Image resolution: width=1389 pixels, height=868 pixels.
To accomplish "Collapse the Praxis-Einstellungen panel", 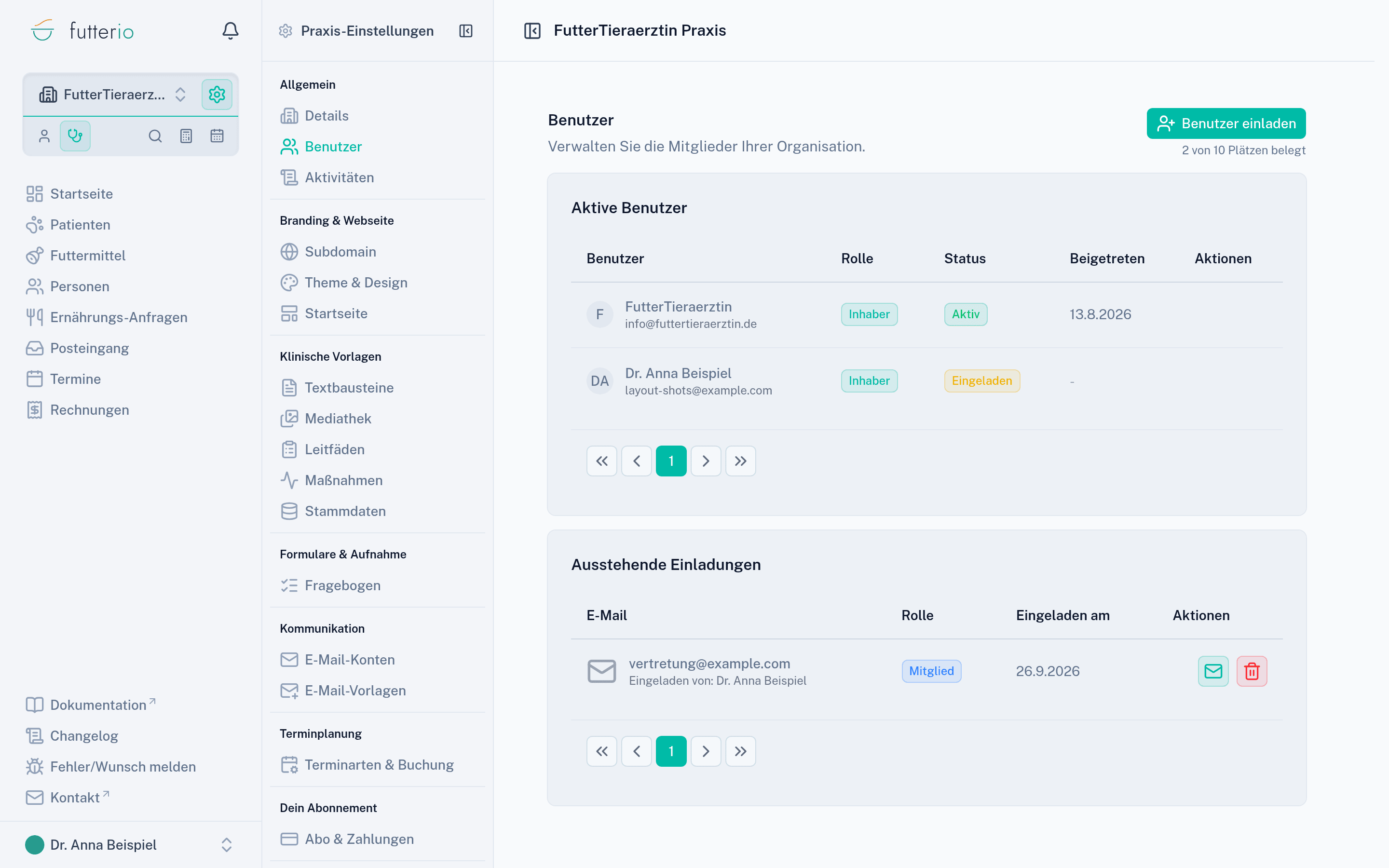I will [x=465, y=31].
